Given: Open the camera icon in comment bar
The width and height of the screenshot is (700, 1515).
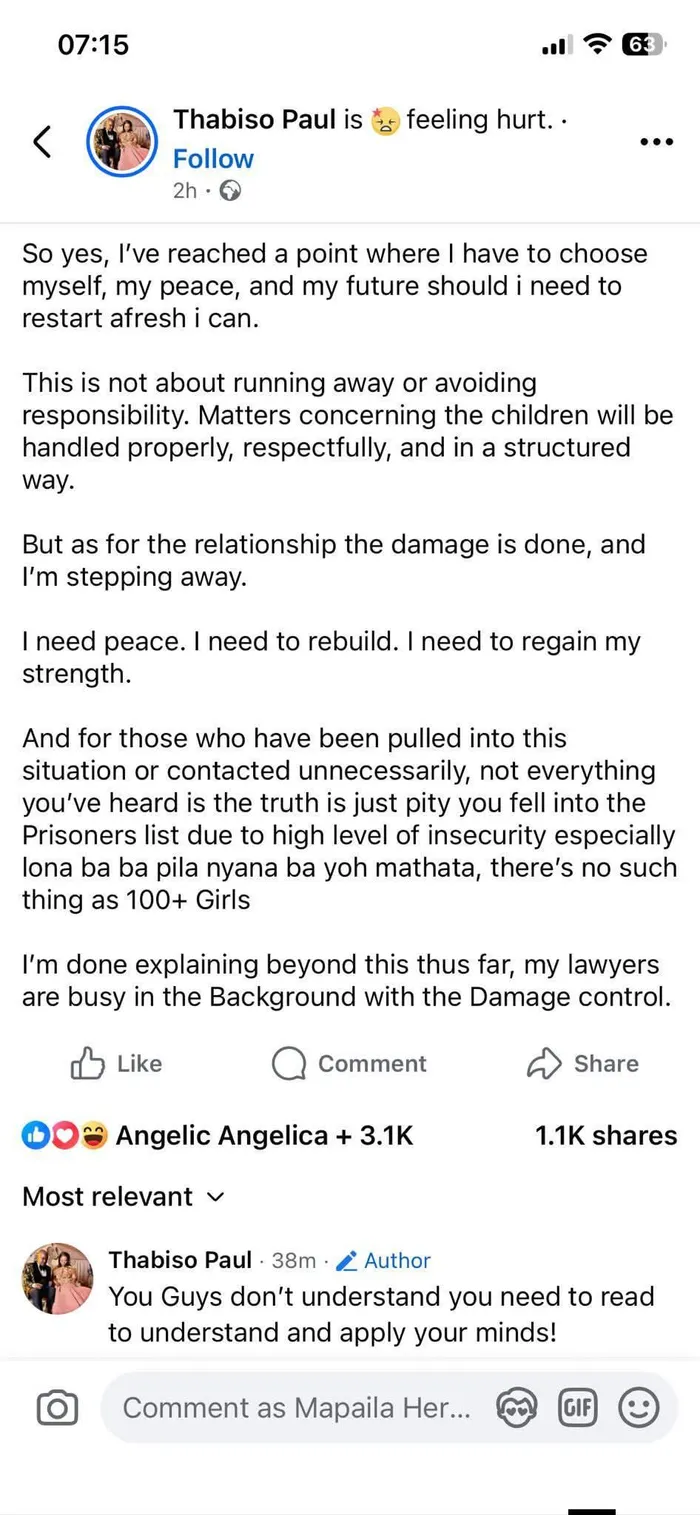Looking at the screenshot, I should click(x=57, y=1409).
